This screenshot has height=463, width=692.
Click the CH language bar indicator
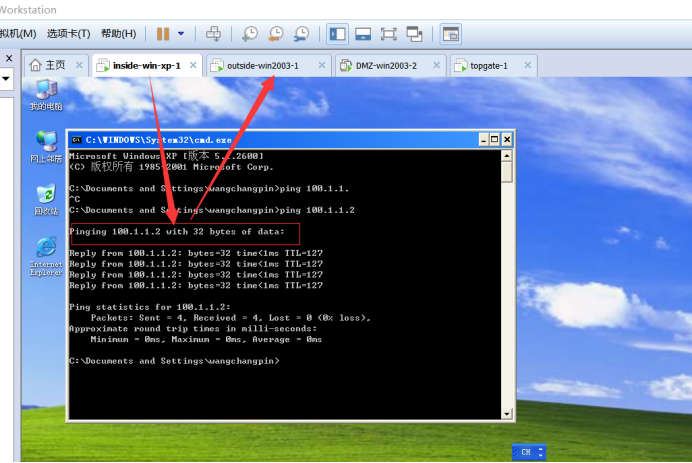click(526, 452)
